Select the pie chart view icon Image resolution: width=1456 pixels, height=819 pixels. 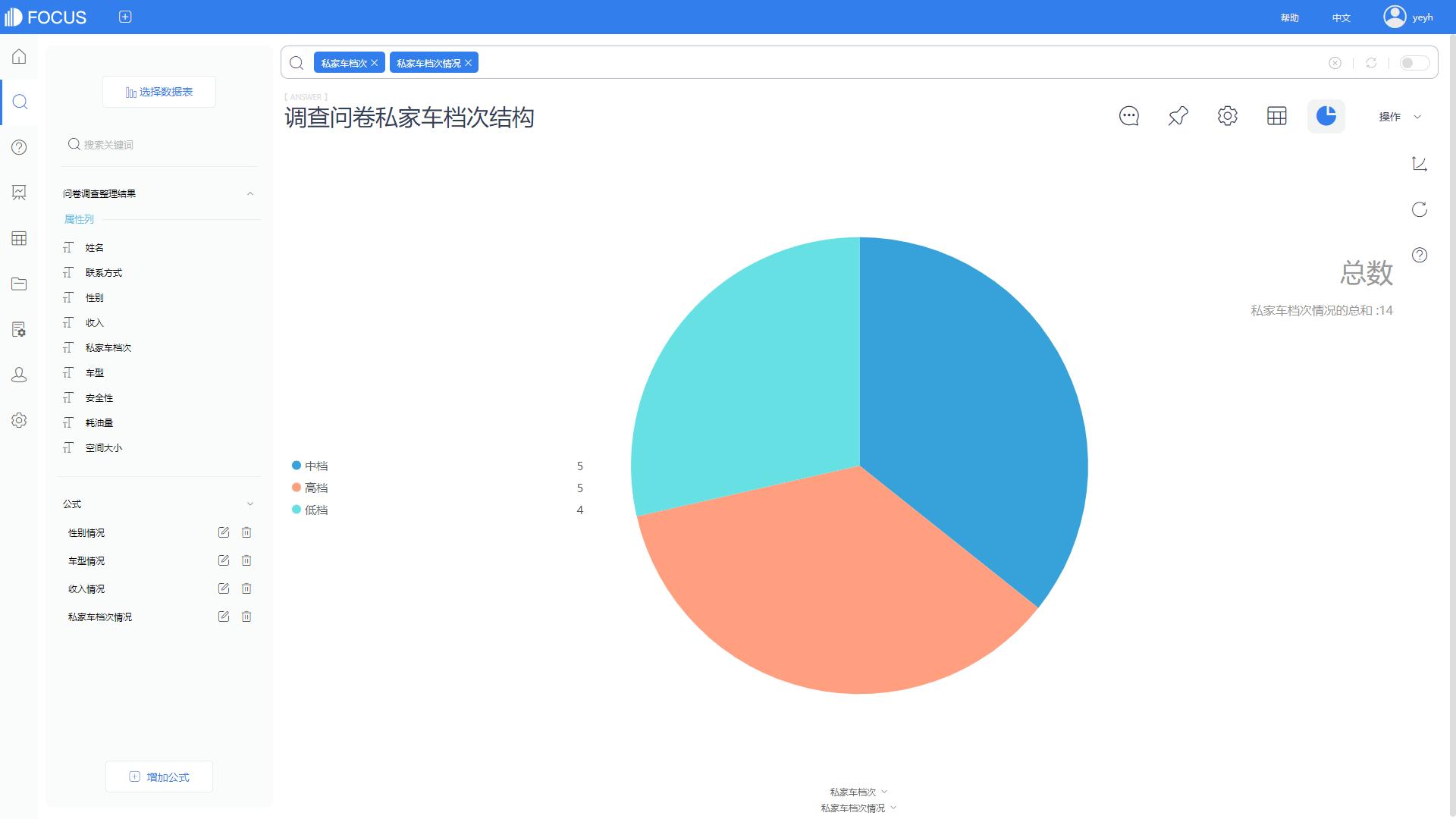pyautogui.click(x=1326, y=116)
